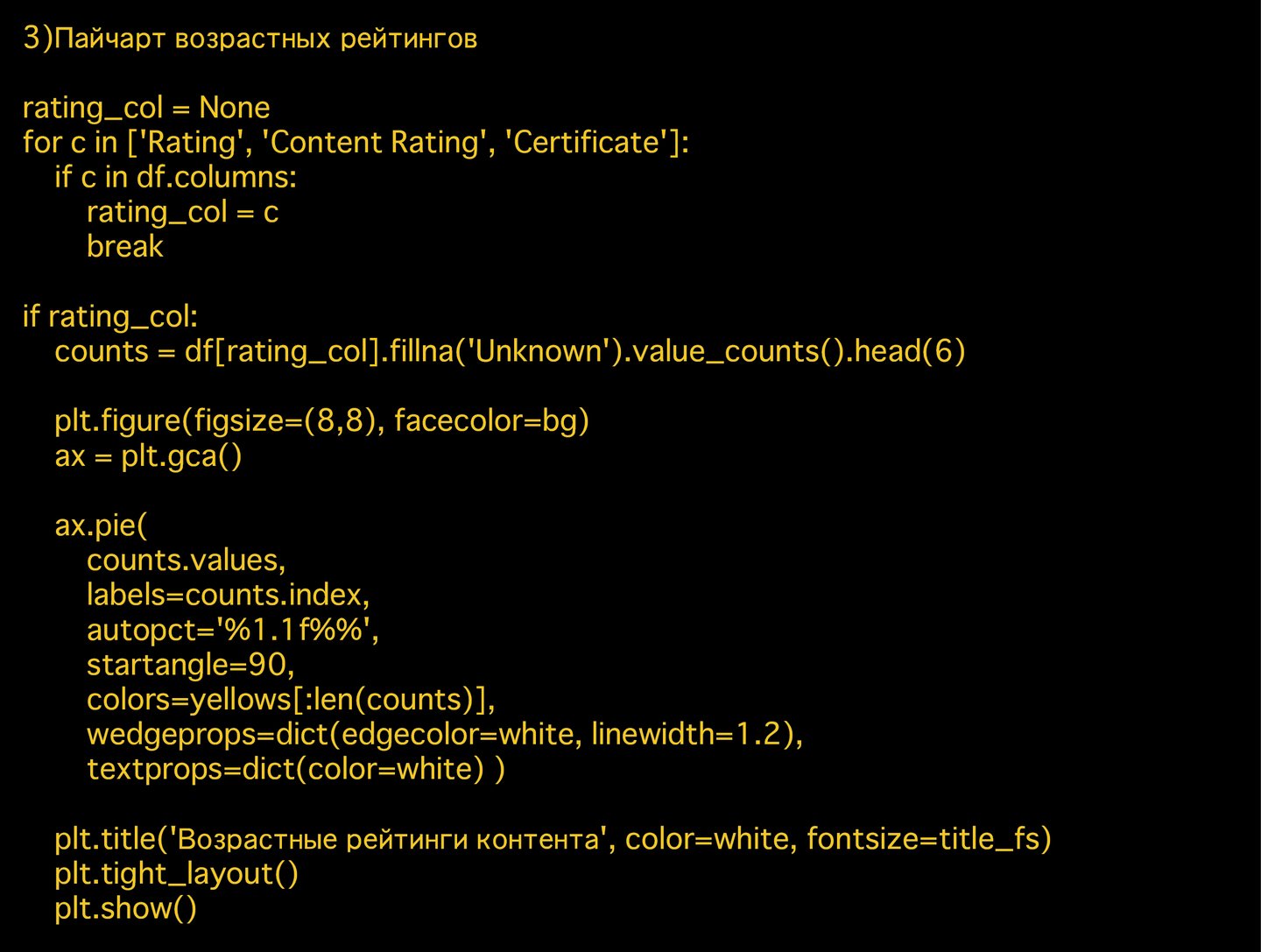
Task: Click the "counts.values," argument line
Action: pos(186,561)
